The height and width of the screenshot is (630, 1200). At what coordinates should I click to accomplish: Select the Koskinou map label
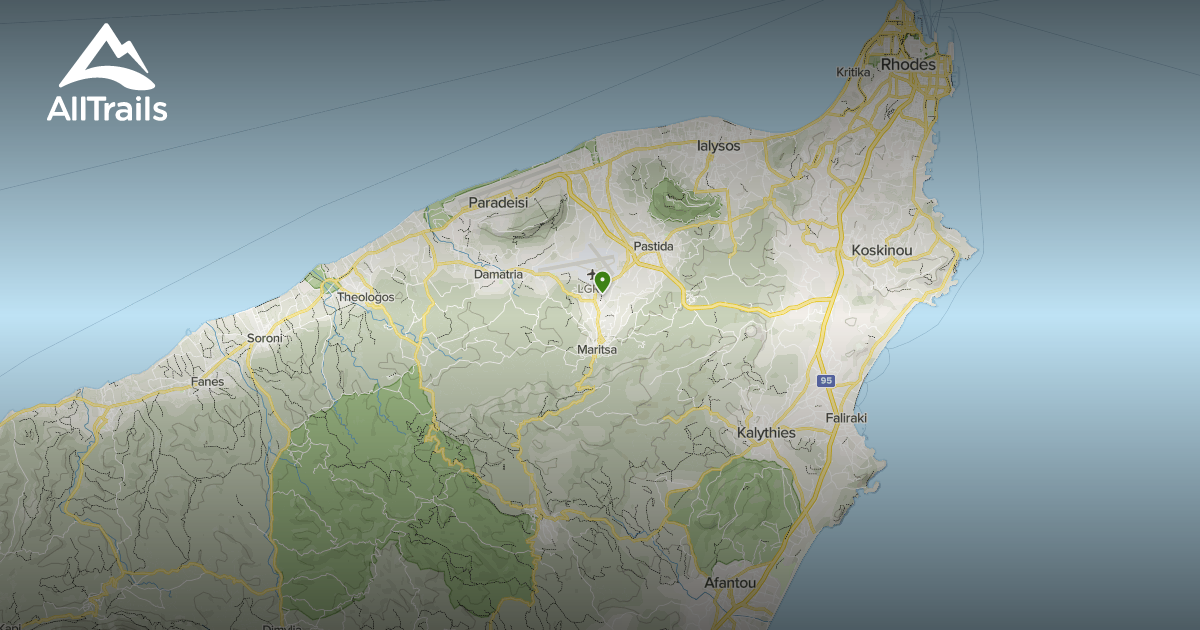[880, 249]
